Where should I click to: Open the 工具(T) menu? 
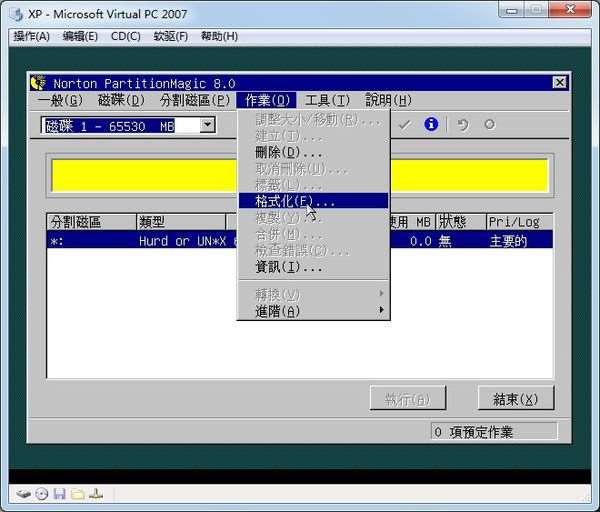[x=327, y=100]
